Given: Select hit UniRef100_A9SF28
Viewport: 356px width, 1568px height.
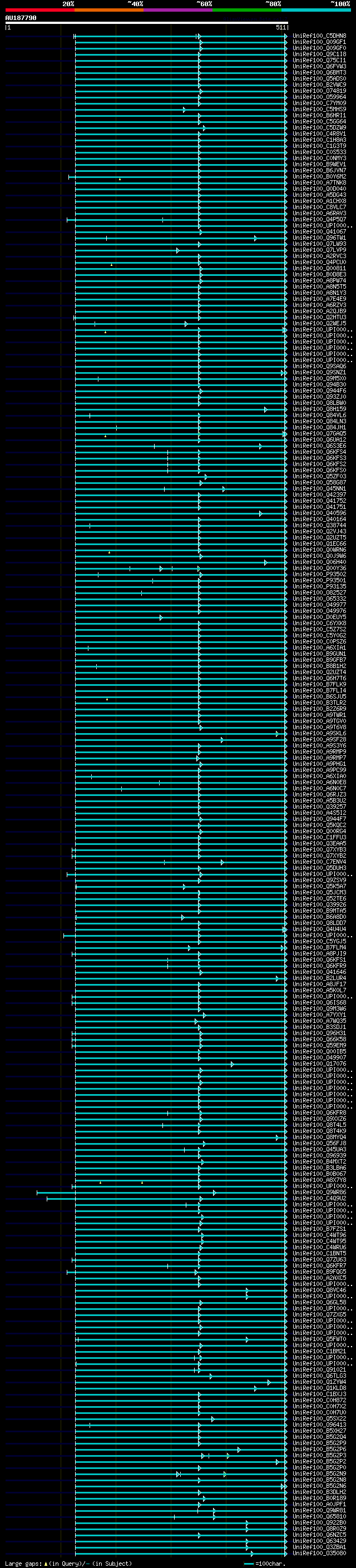Looking at the screenshot, I should tap(319, 740).
